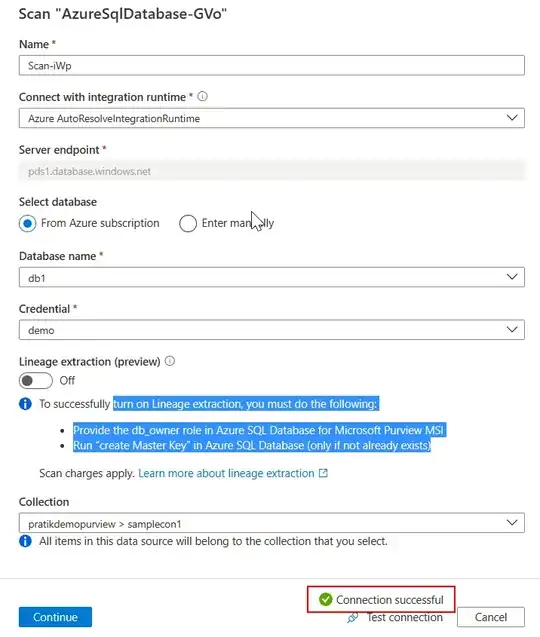Click the green Connection successful checkmark
Image resolution: width=540 pixels, height=637 pixels.
(325, 599)
